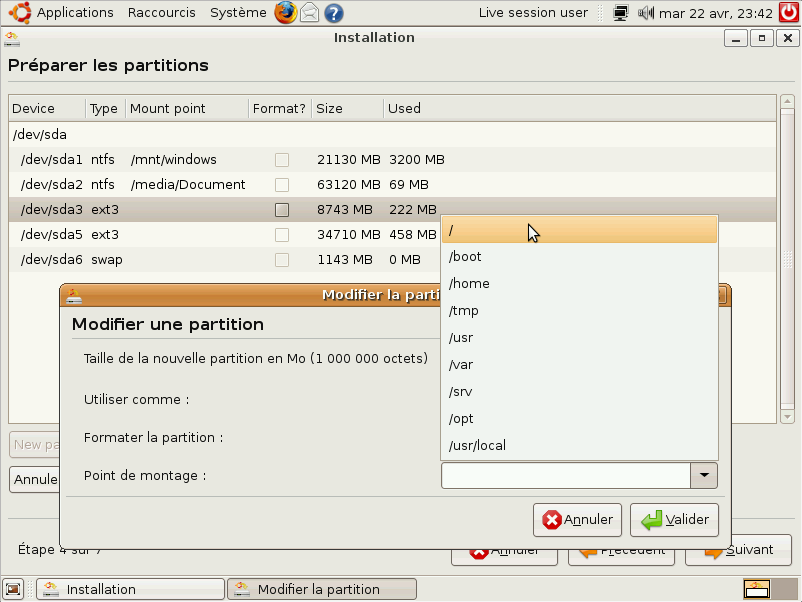Click /media/Document mount point cell

pyautogui.click(x=188, y=185)
